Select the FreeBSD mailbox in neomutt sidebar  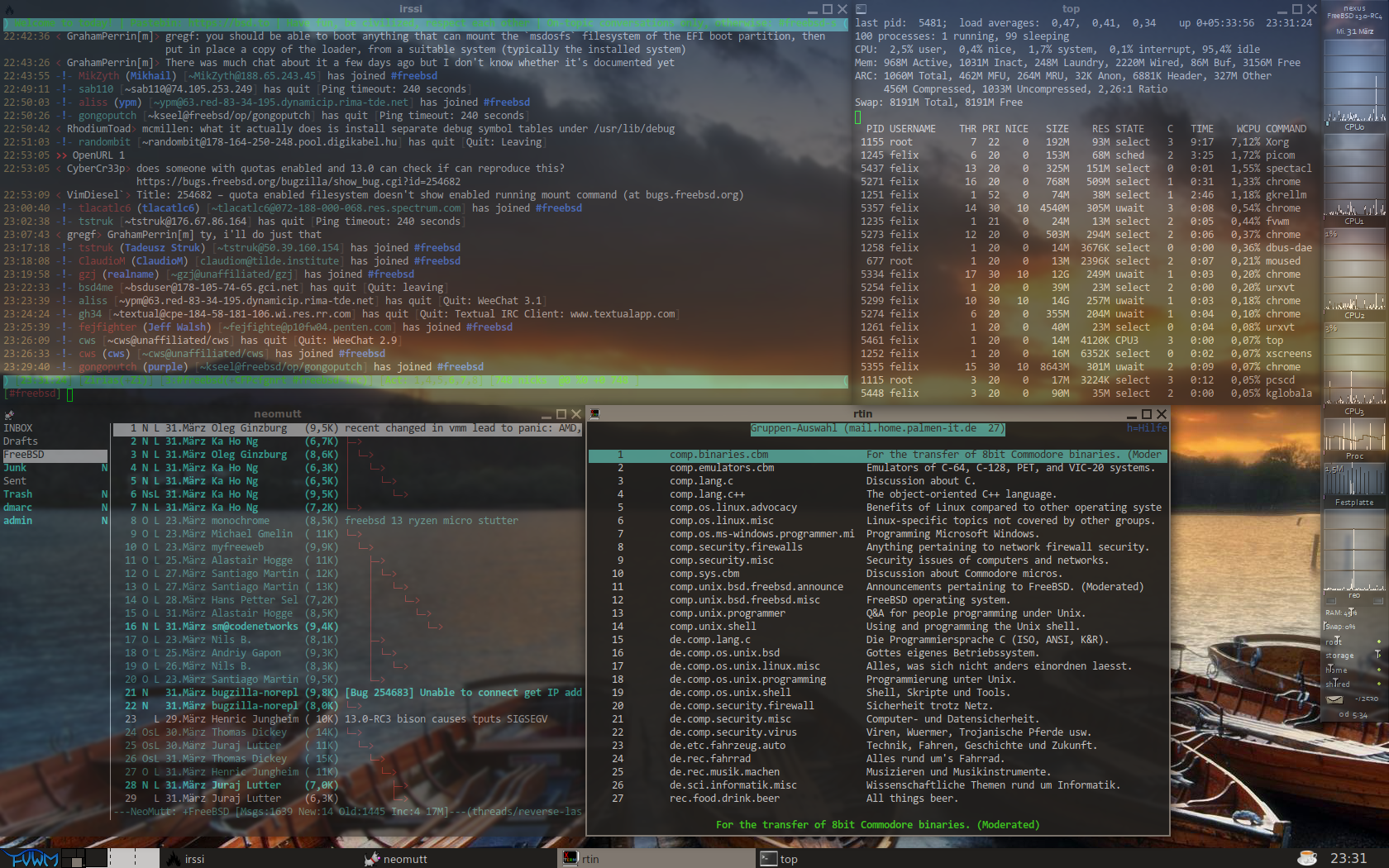pos(55,455)
